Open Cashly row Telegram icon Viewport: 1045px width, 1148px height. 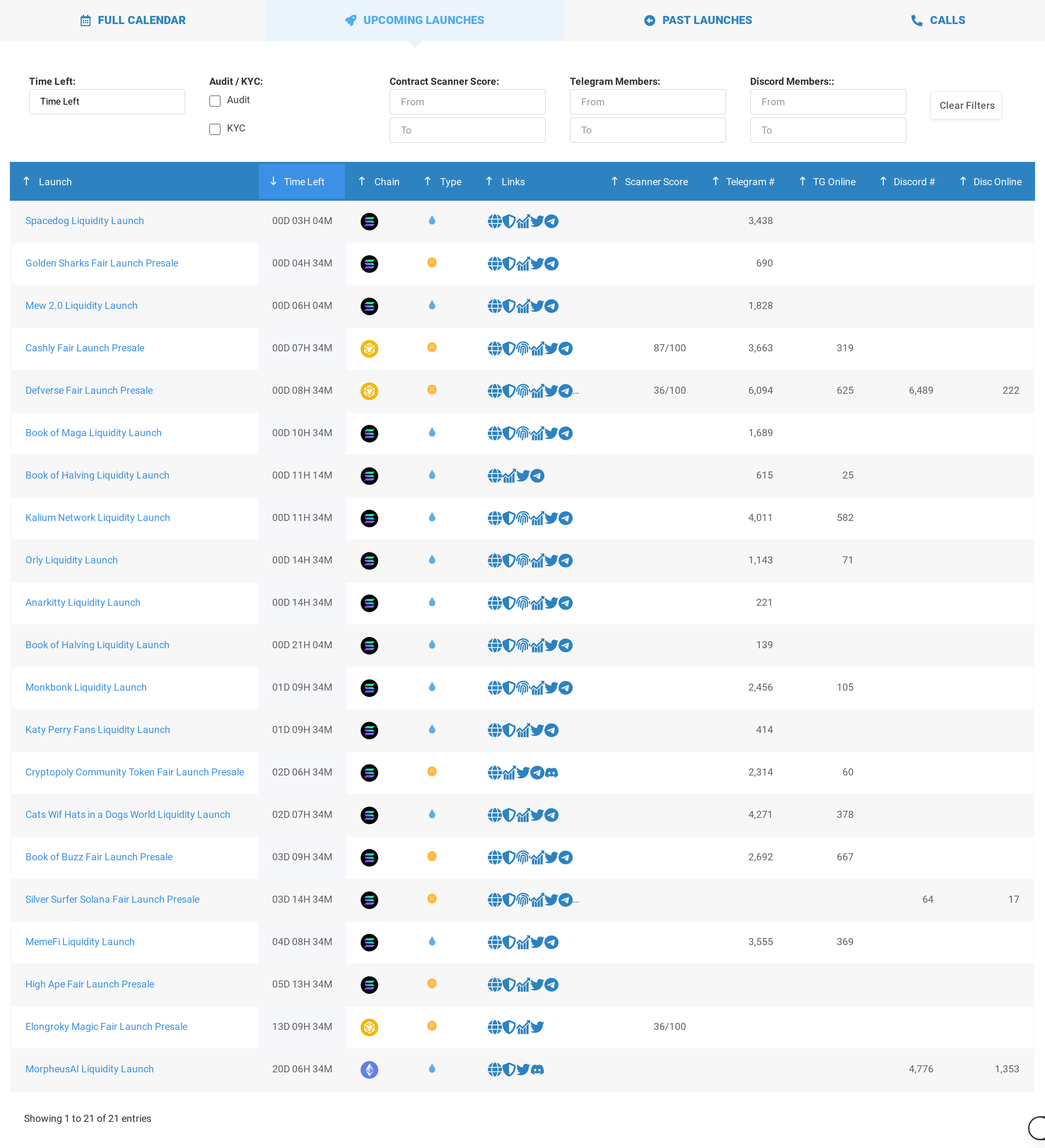coord(566,348)
